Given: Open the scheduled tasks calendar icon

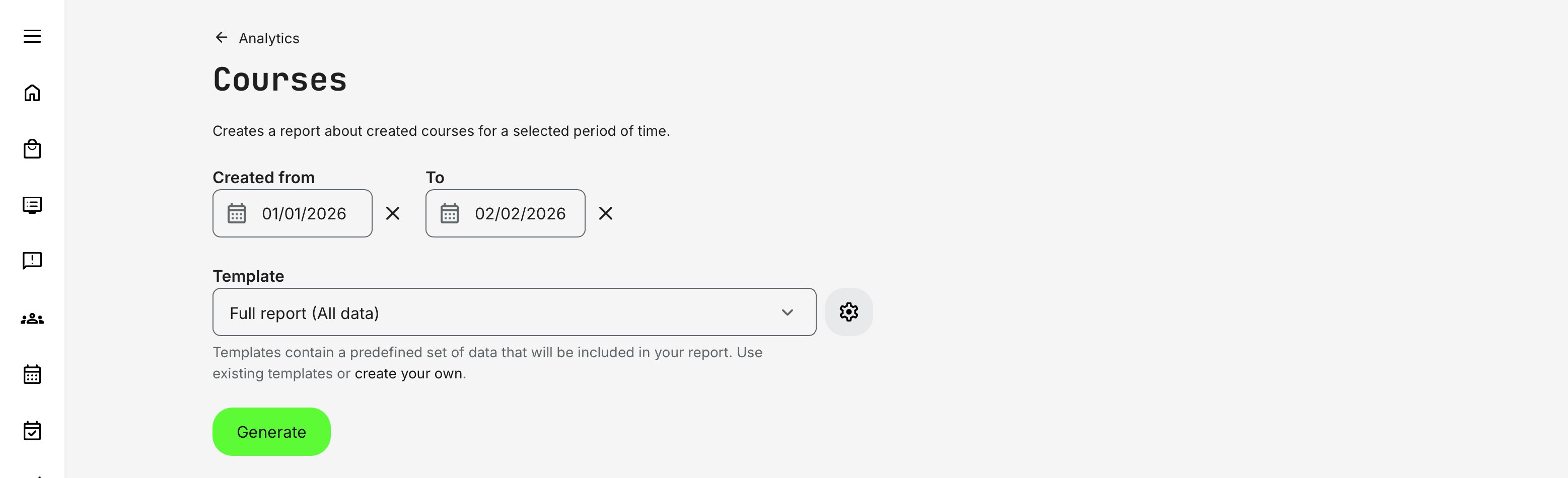Looking at the screenshot, I should tap(31, 431).
